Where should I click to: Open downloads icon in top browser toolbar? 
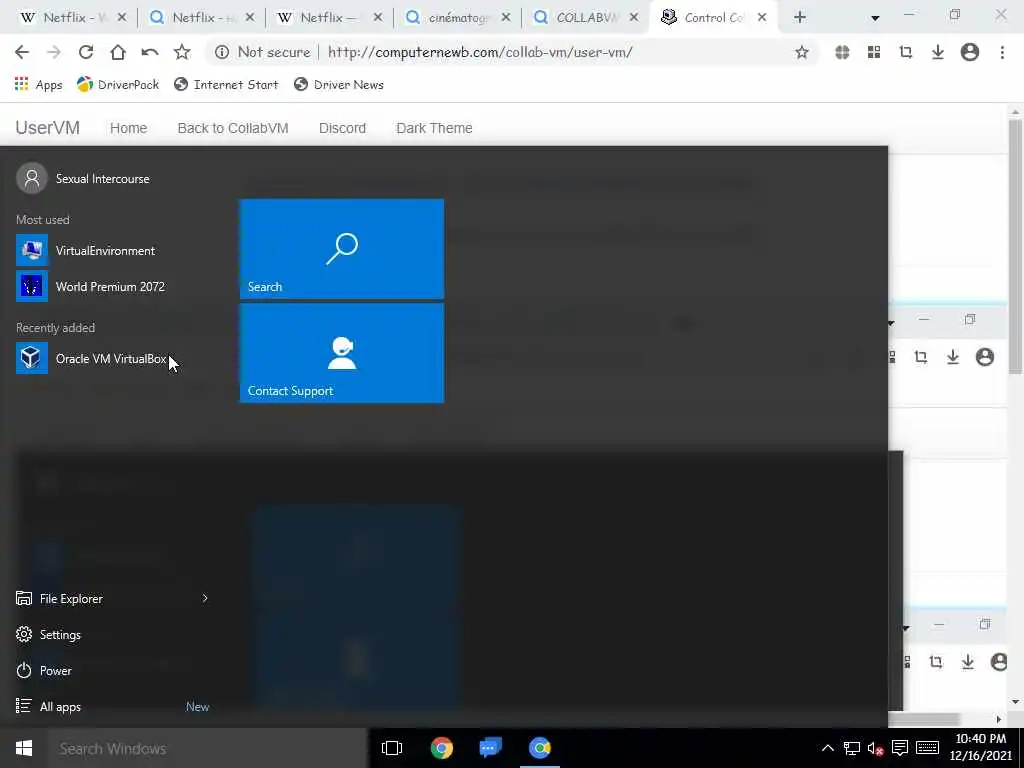pos(938,52)
